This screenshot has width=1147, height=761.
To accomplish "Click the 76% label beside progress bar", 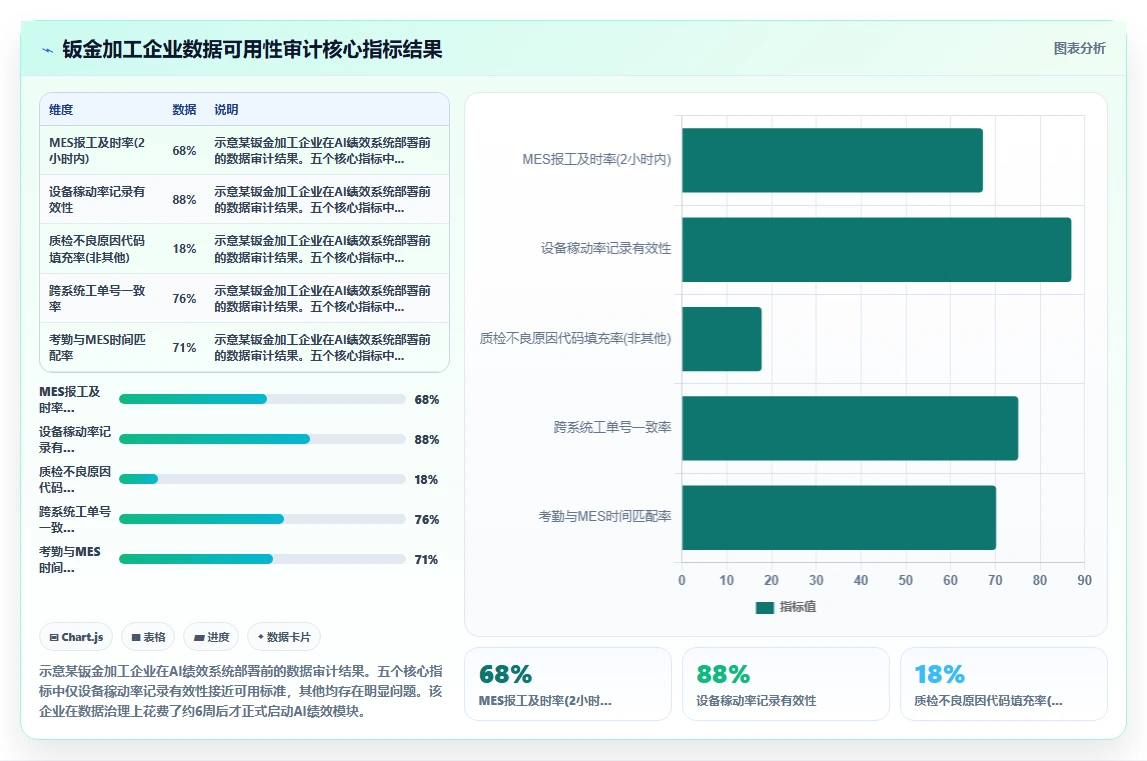I will (x=426, y=520).
